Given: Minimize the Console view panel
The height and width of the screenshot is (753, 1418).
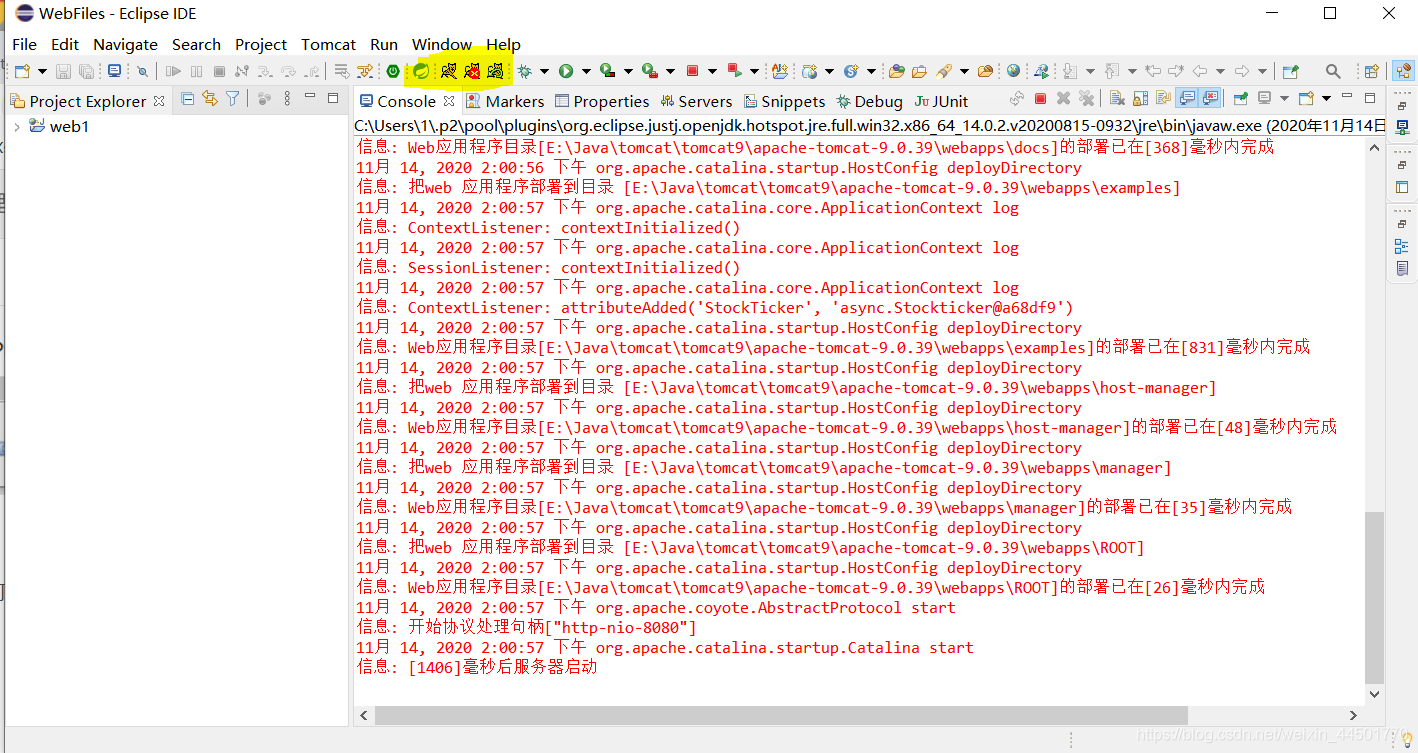Looking at the screenshot, I should coord(1347,96).
